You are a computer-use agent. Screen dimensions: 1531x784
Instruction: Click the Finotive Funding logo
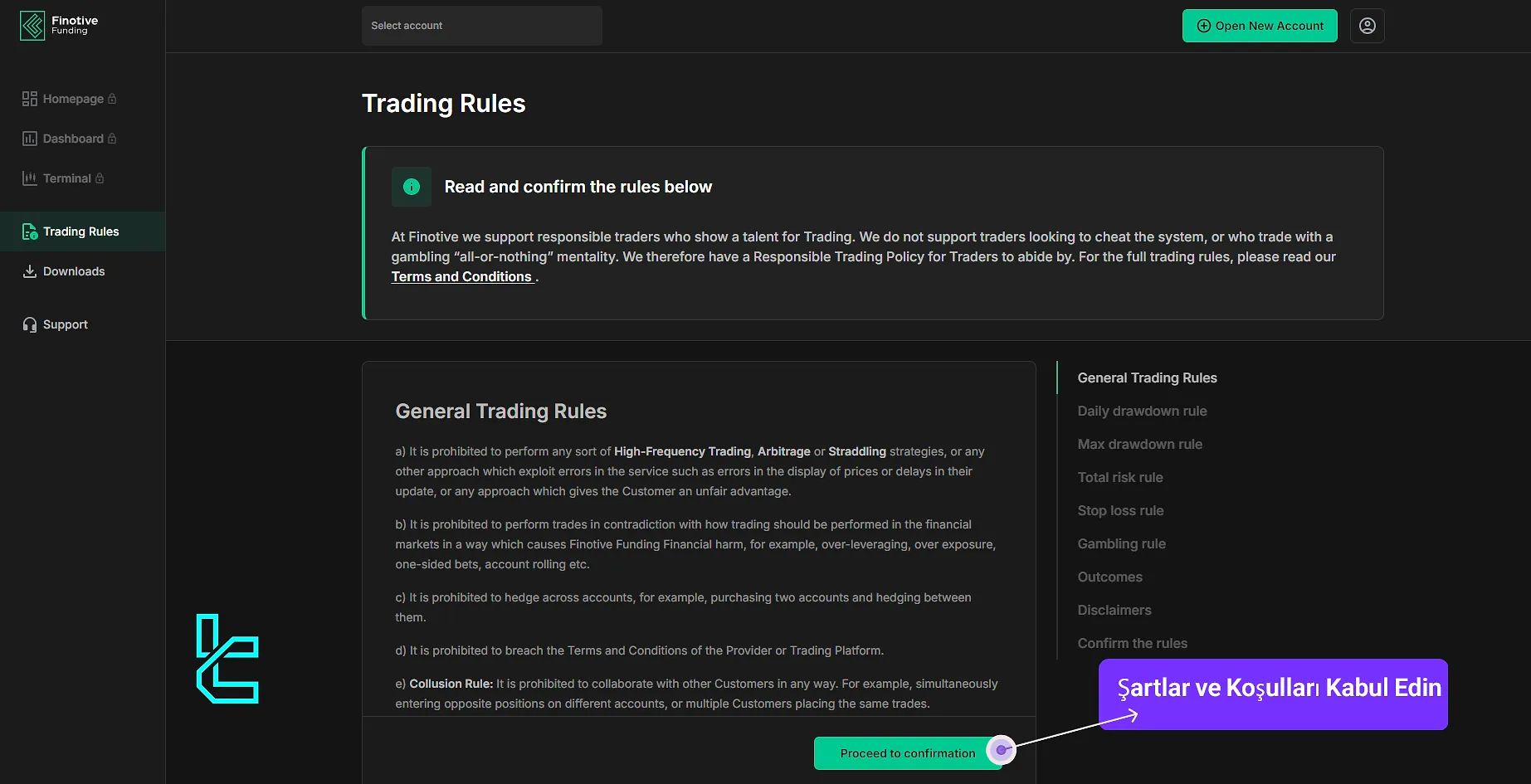pyautogui.click(x=58, y=25)
